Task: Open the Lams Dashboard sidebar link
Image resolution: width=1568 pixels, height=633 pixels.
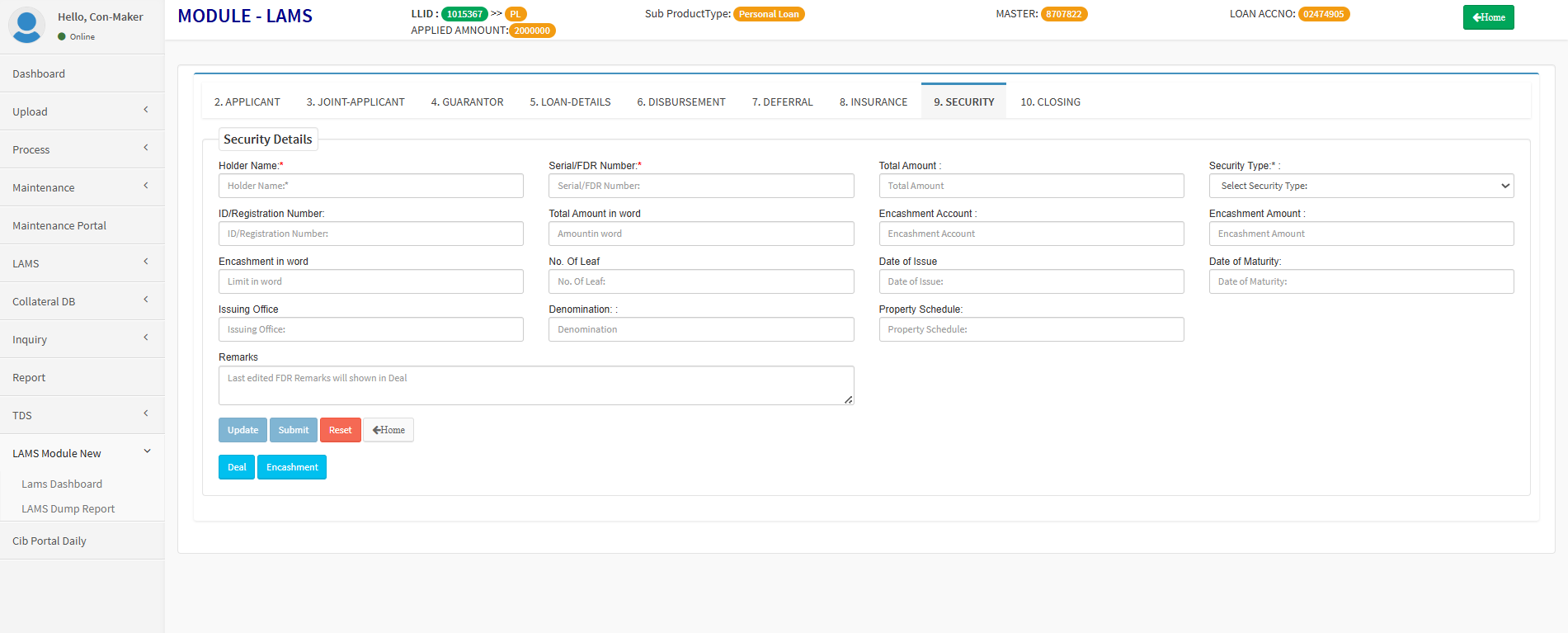Action: coord(62,484)
